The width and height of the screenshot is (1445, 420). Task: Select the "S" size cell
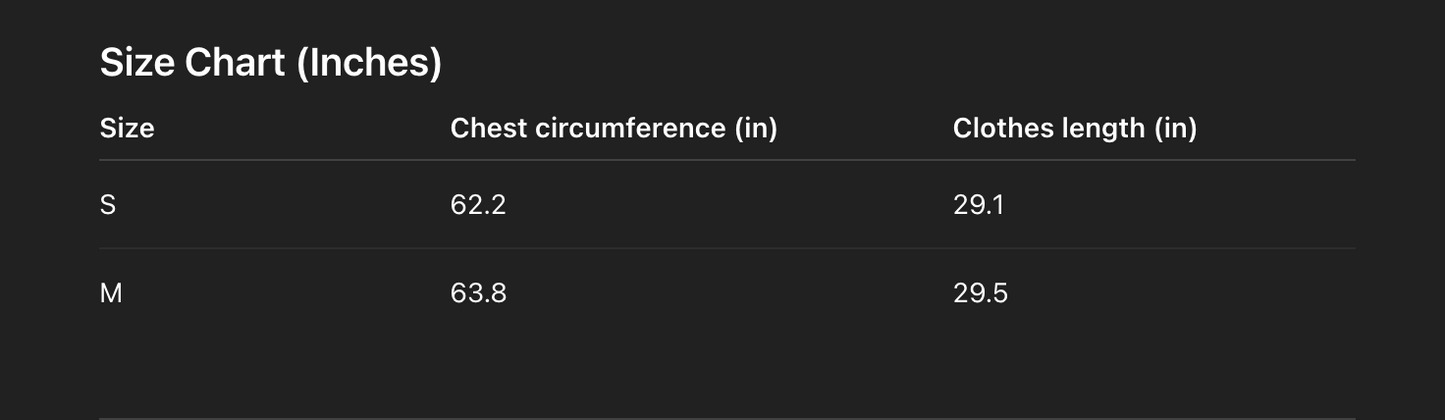[108, 205]
